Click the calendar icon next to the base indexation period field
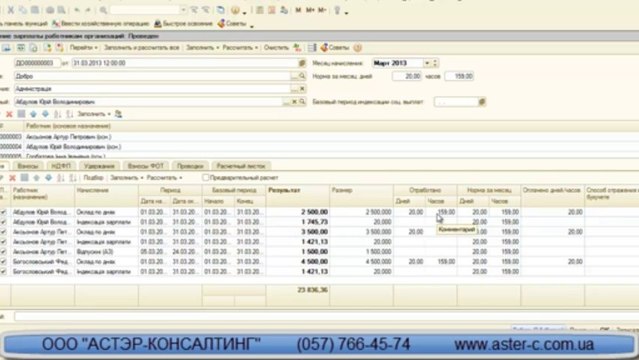 [482, 102]
